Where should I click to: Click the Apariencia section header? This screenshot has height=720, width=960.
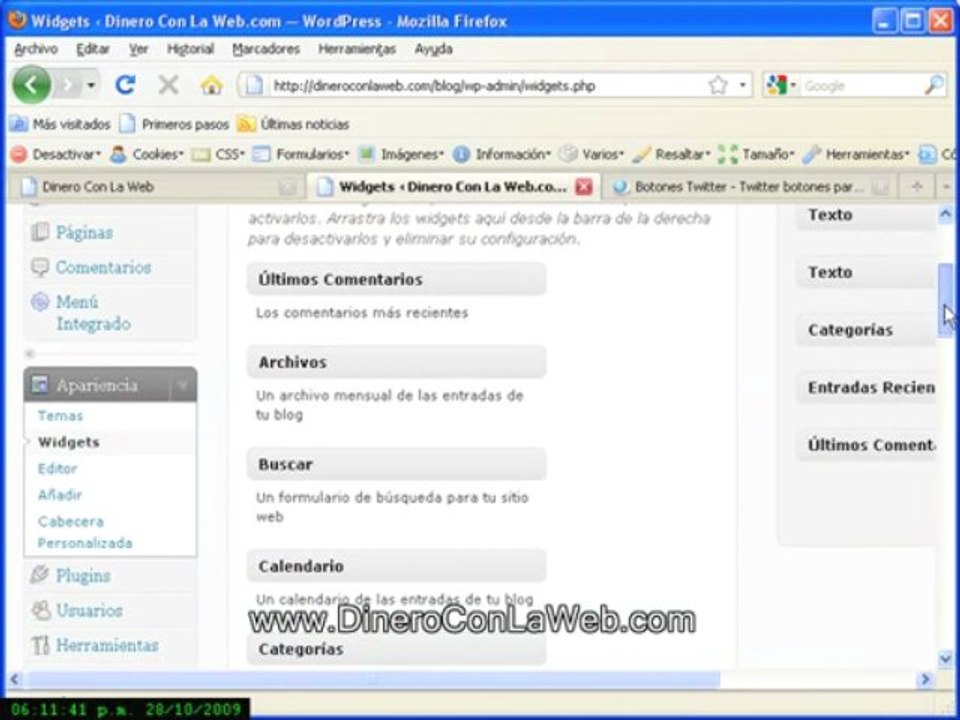110,385
